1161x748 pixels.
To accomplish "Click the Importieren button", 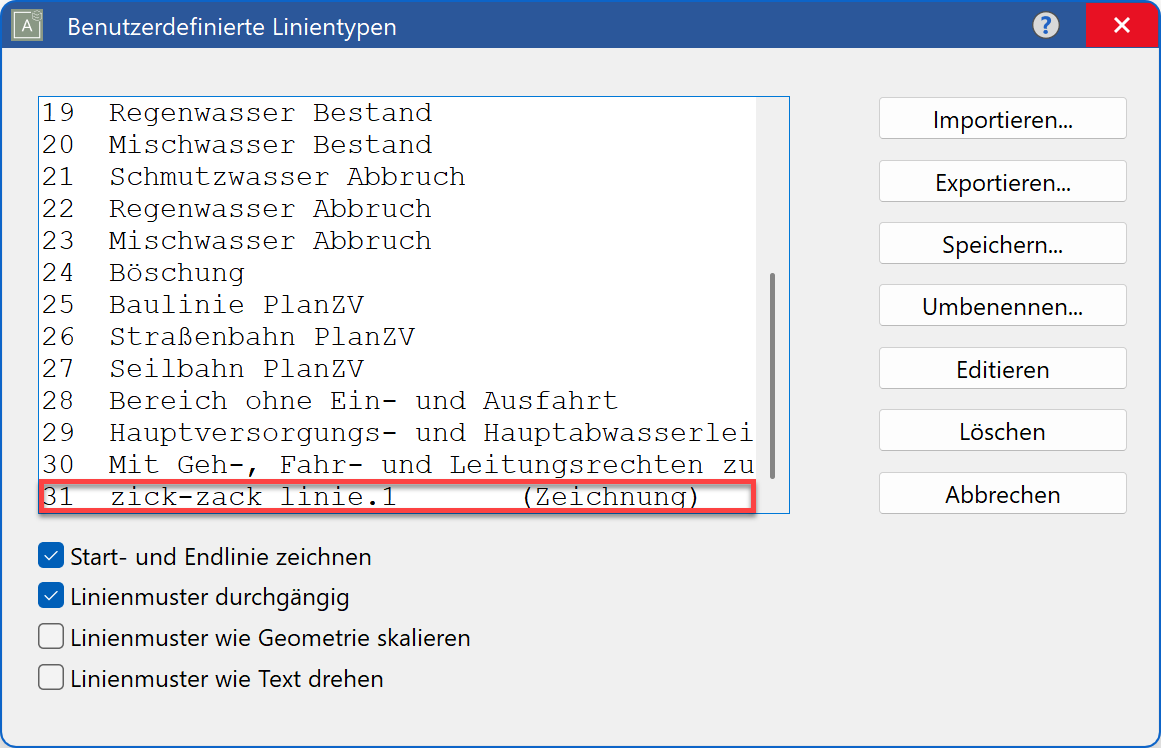I will click(1001, 118).
